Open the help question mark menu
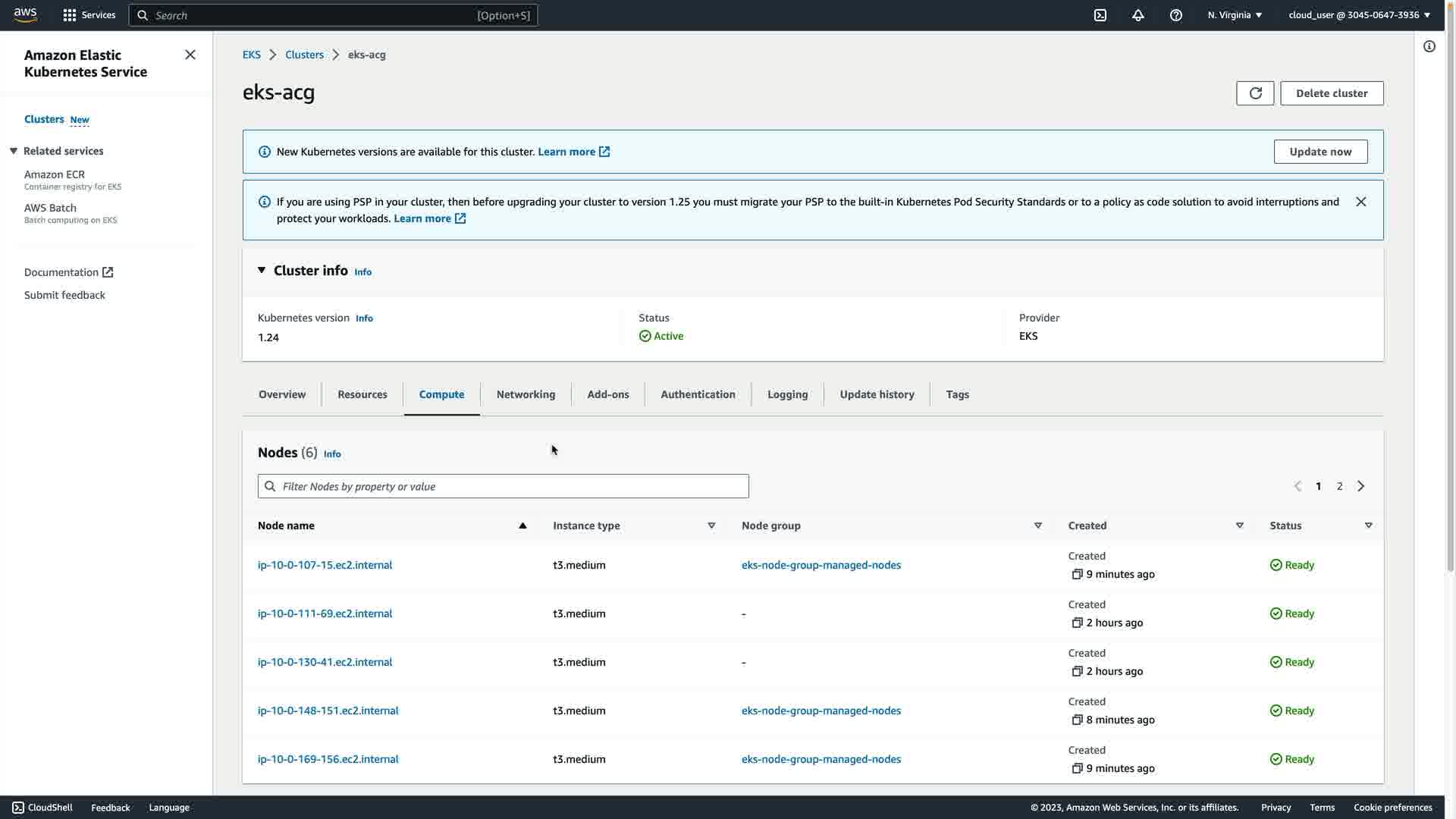Screen dimensions: 1456x819 pyautogui.click(x=1175, y=15)
